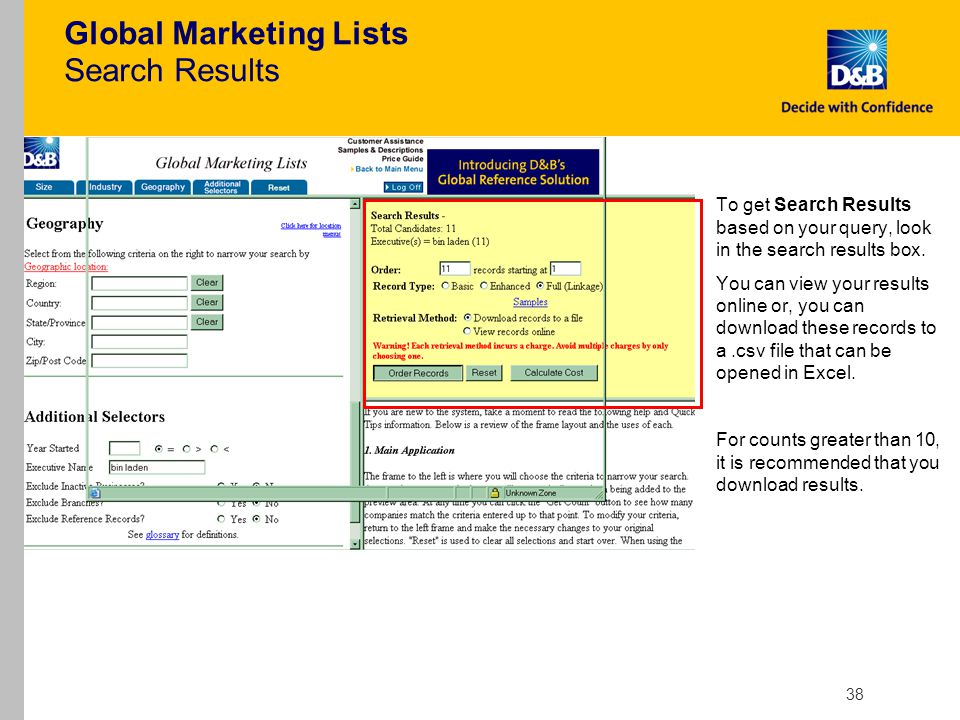Focus the Region input field
Viewport: 960px width, 720px height.
(140, 283)
